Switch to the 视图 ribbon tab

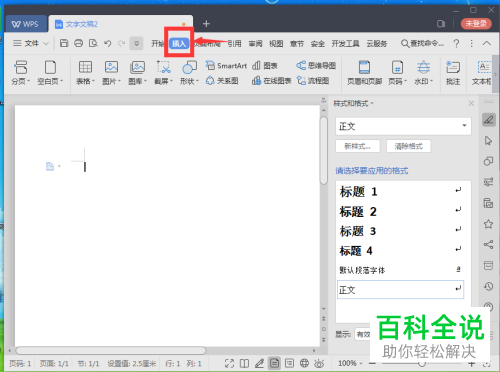(x=276, y=43)
